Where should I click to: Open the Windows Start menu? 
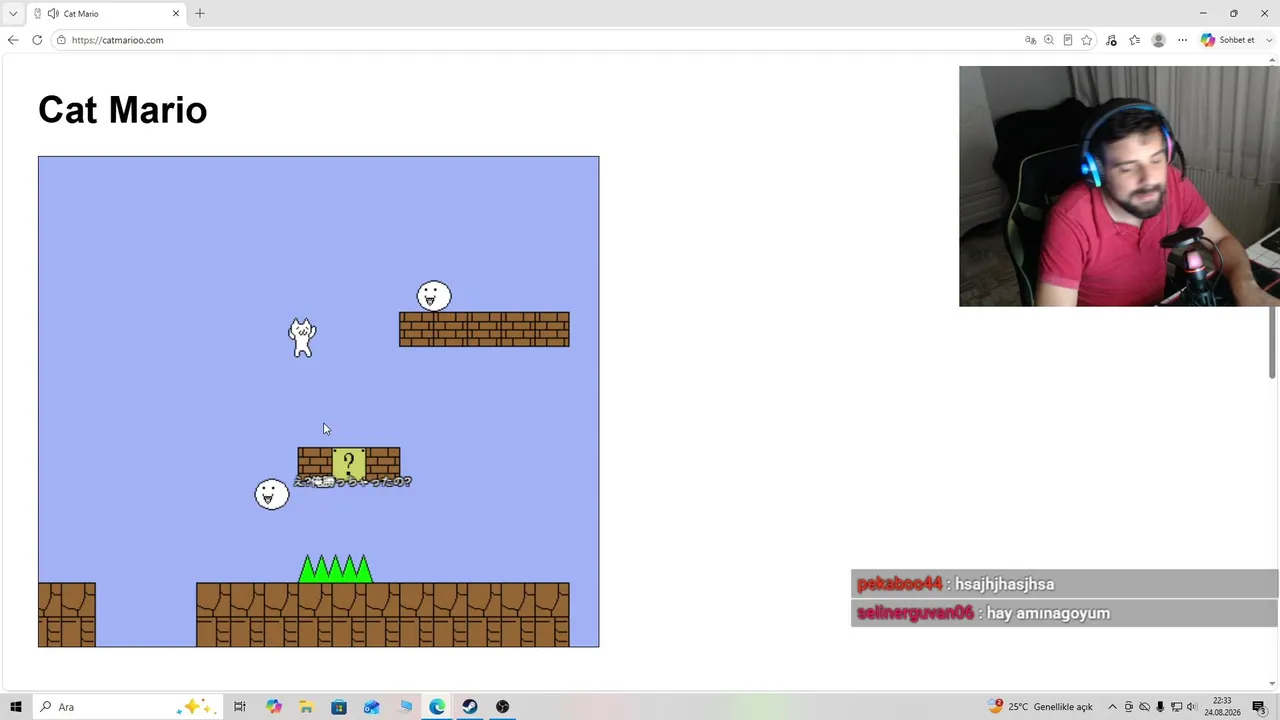[15, 707]
